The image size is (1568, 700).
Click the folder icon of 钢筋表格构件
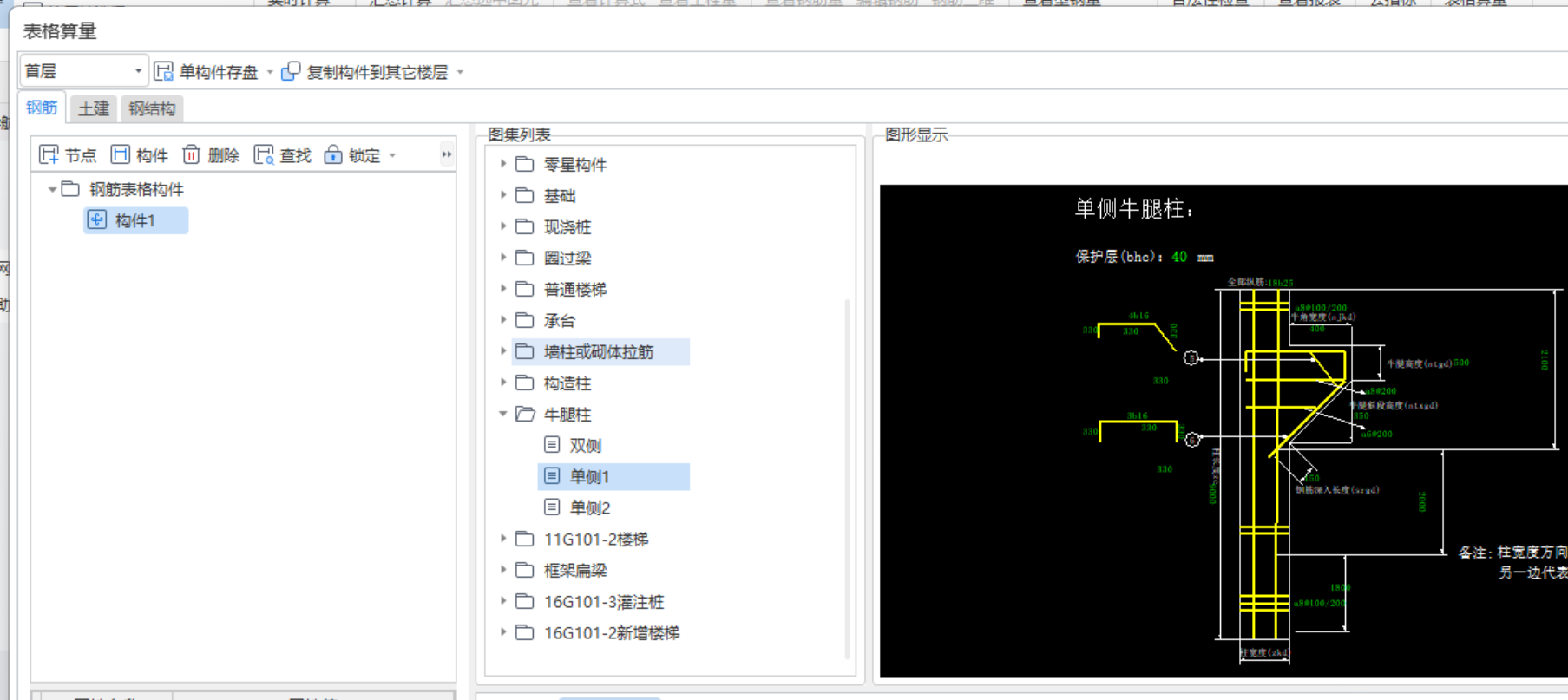click(71, 189)
